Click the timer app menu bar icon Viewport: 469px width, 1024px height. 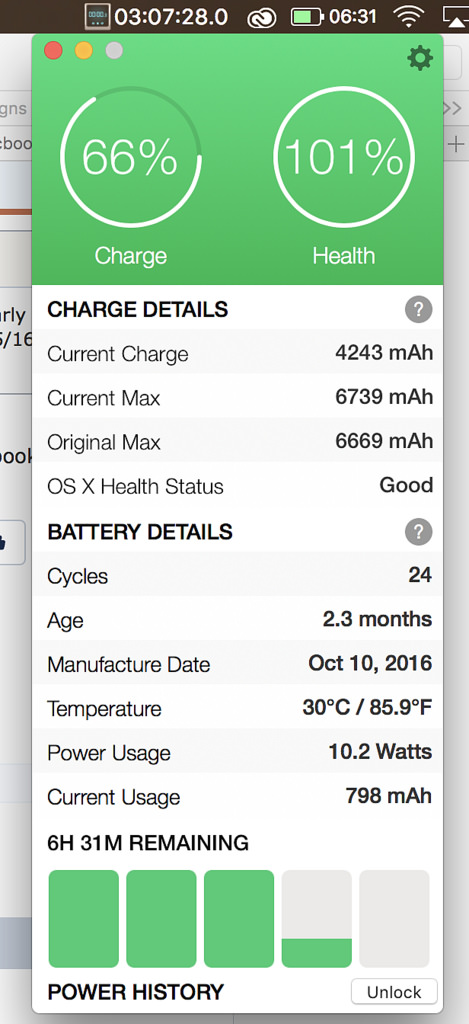pyautogui.click(x=98, y=16)
